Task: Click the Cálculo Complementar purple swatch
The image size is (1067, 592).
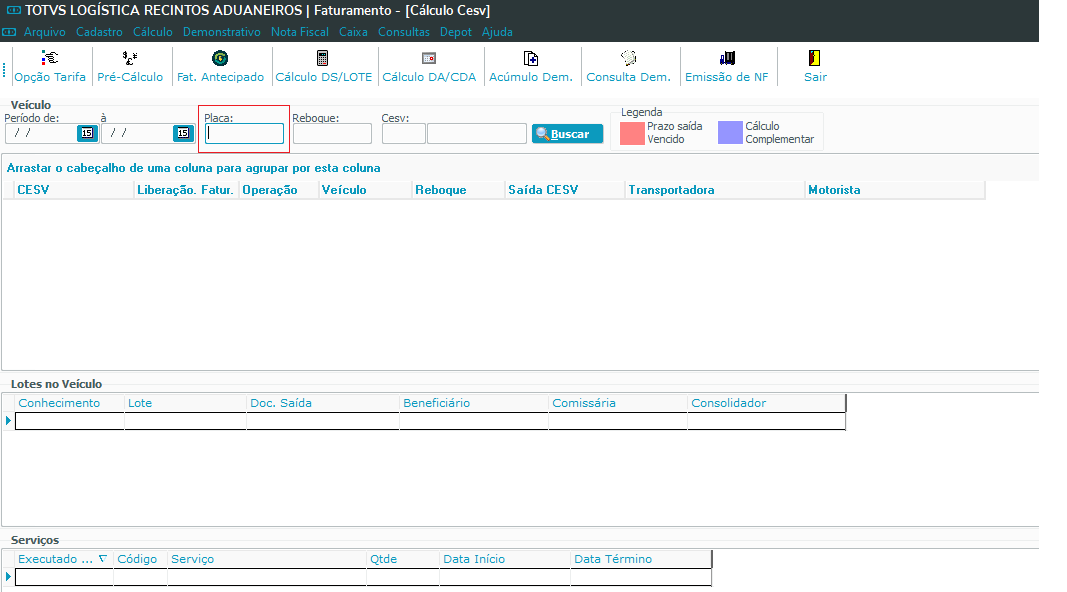Action: (x=730, y=133)
